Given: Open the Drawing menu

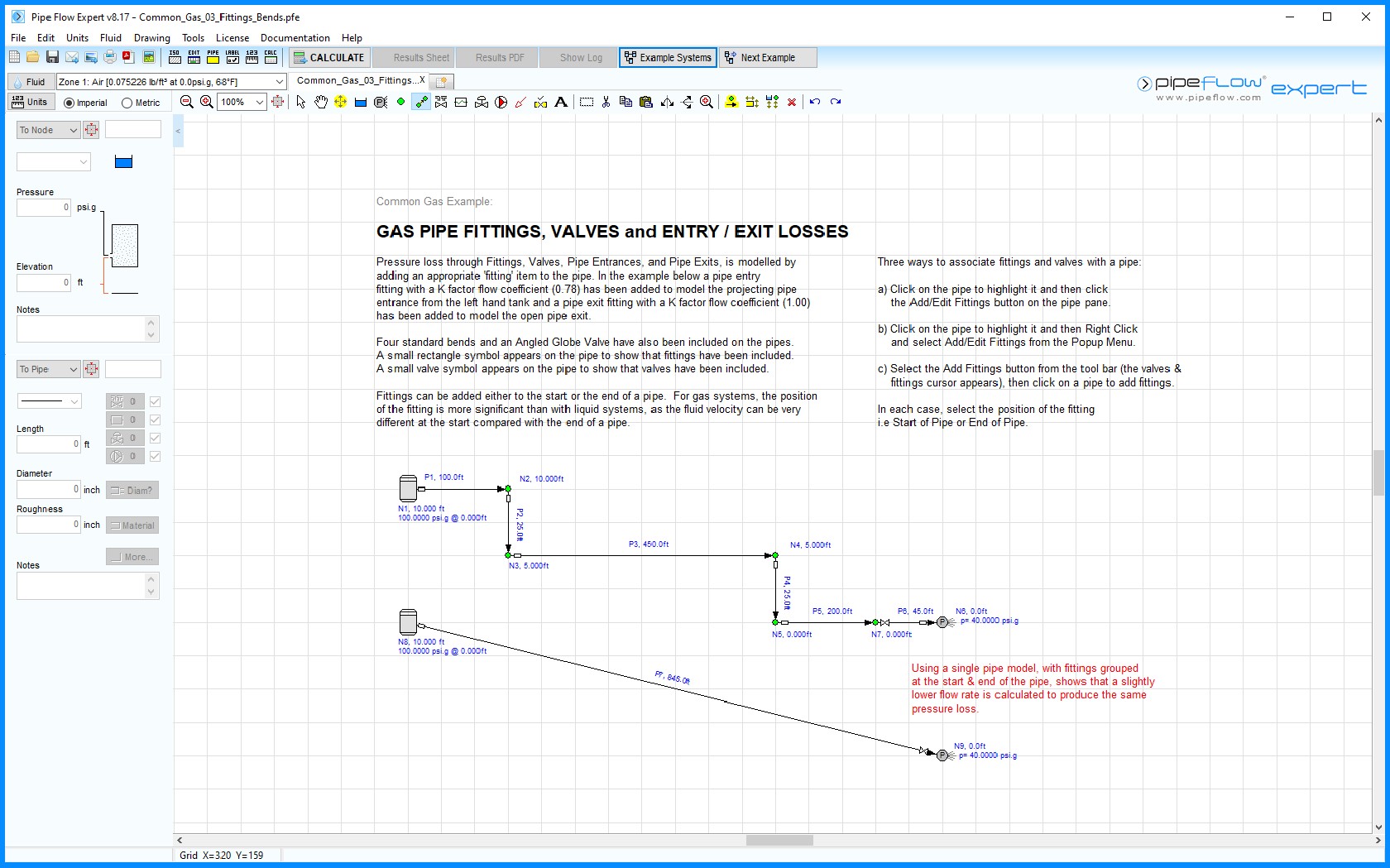Looking at the screenshot, I should [152, 38].
